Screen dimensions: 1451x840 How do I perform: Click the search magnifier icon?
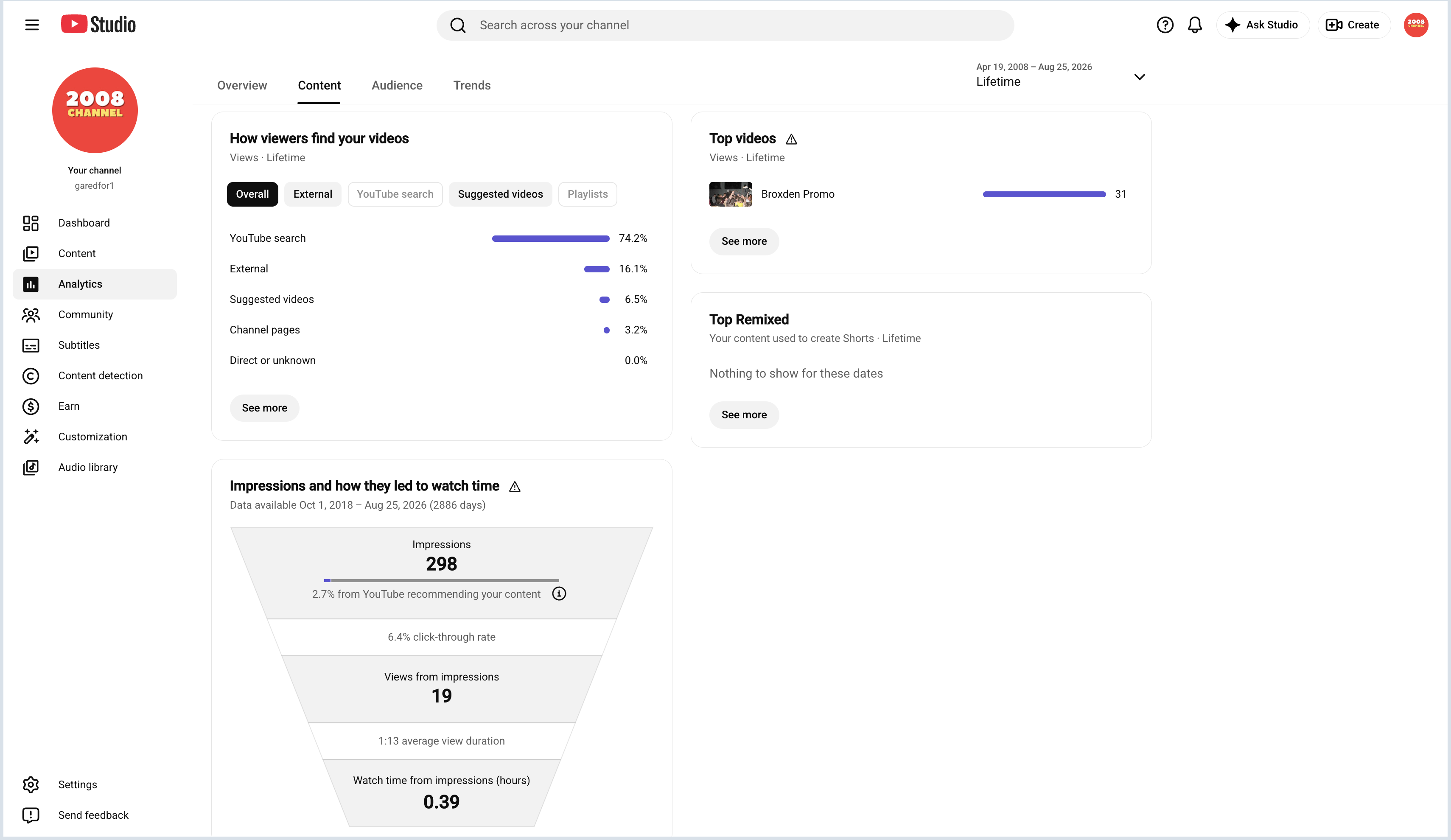(458, 25)
